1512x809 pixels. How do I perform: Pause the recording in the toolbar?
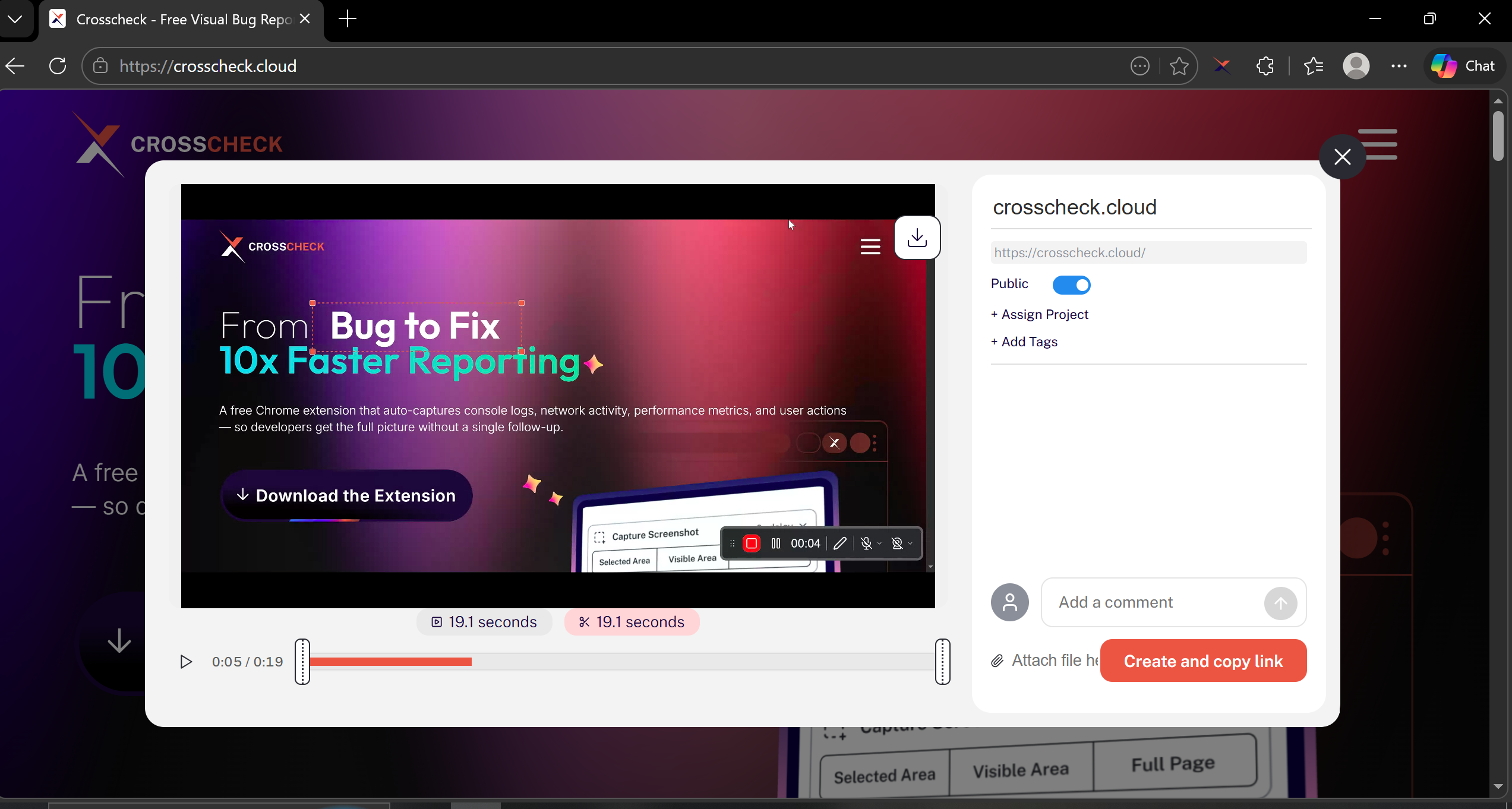pyautogui.click(x=776, y=543)
